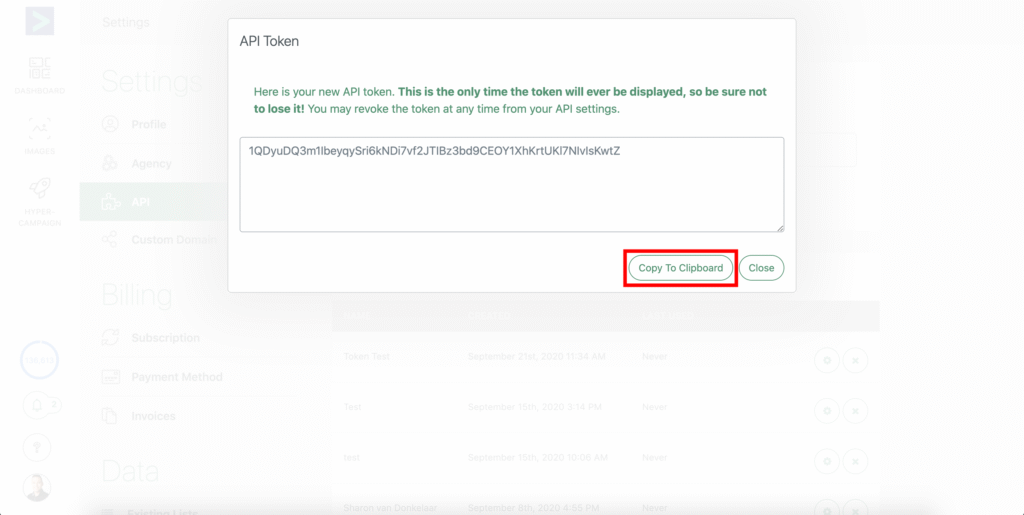The height and width of the screenshot is (515, 1024).
Task: Go to the Images section icon
Action: coord(39,133)
